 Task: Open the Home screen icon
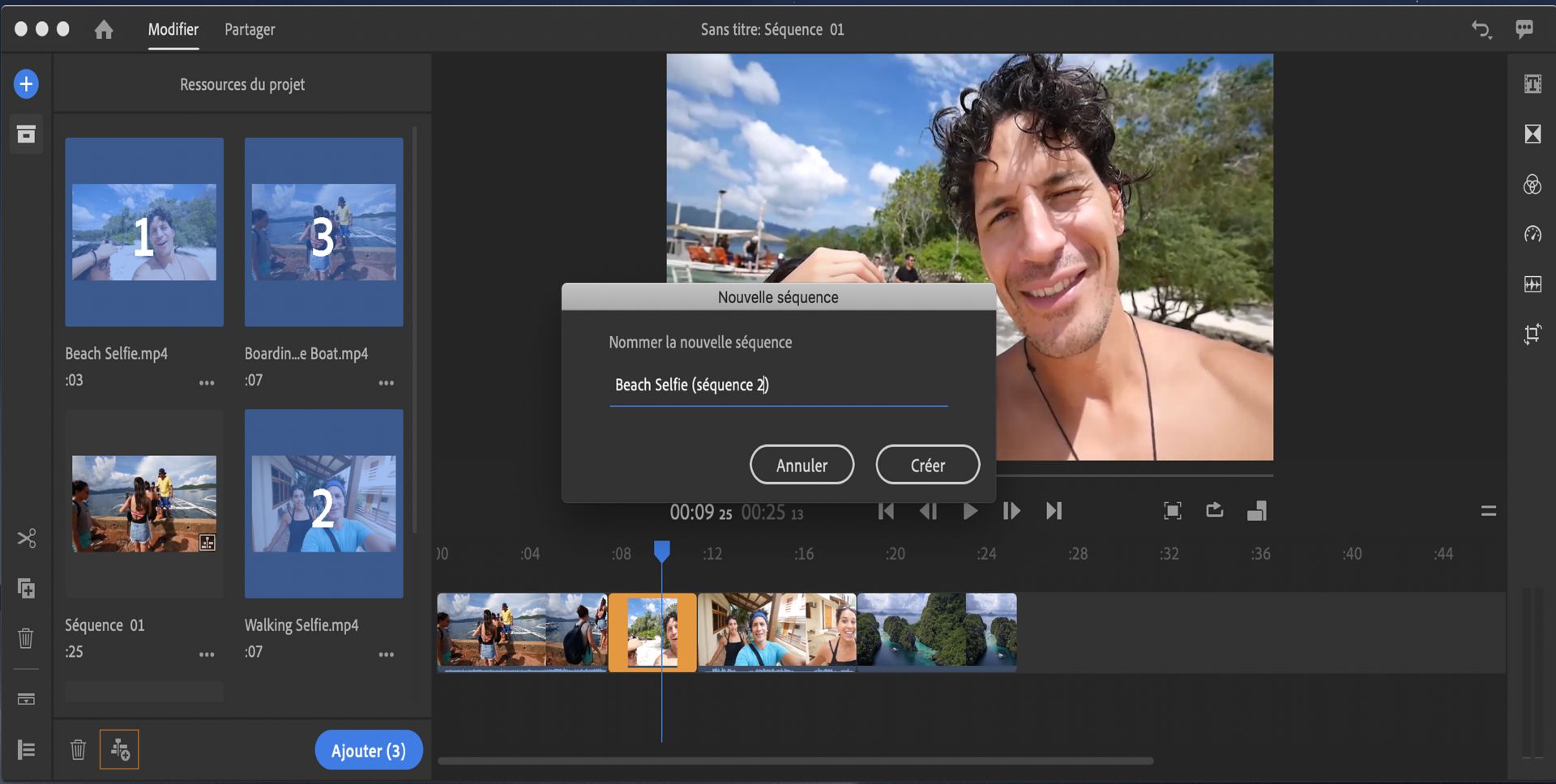pos(104,30)
